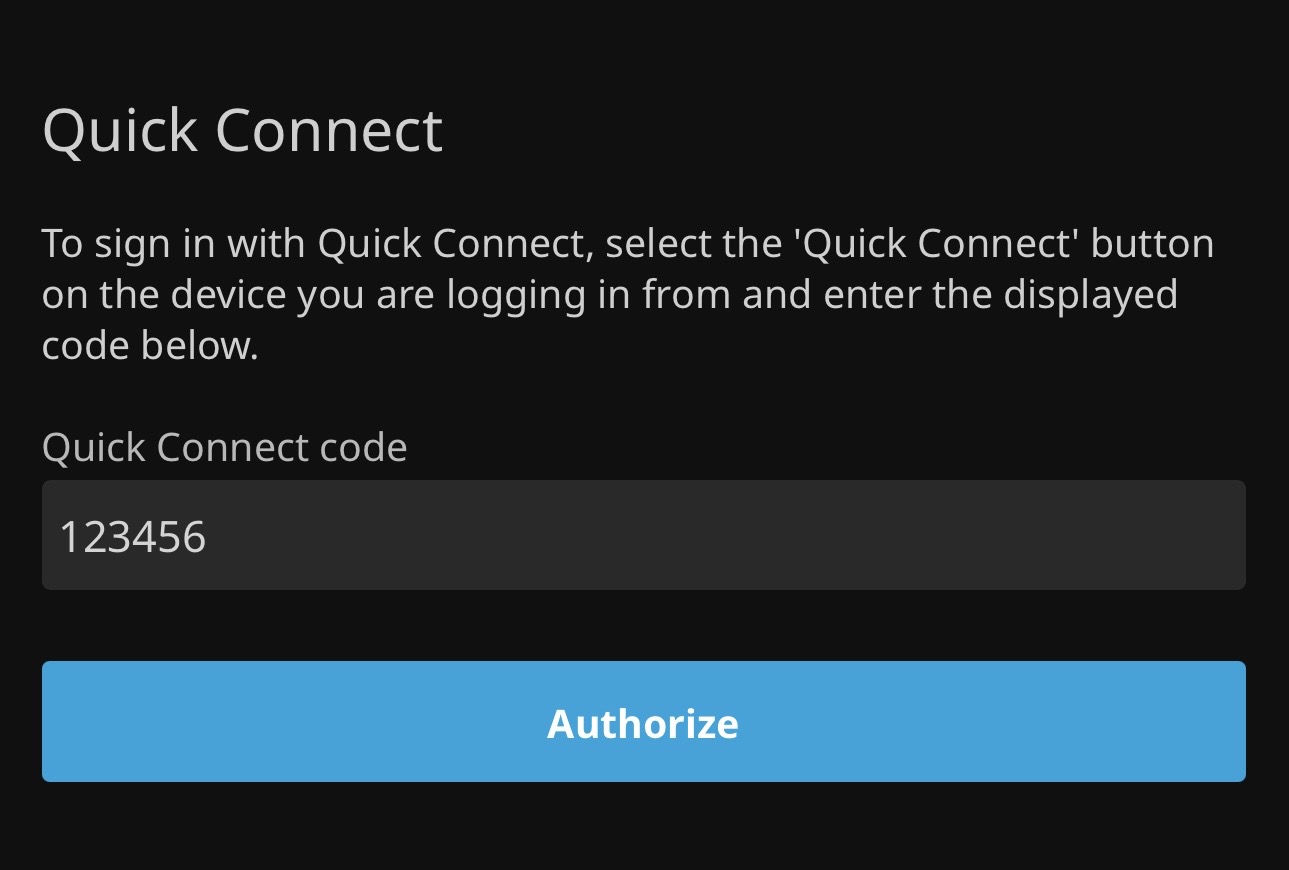This screenshot has height=870, width=1289.
Task: Click the word 'button' in the instructions
Action: point(1152,244)
